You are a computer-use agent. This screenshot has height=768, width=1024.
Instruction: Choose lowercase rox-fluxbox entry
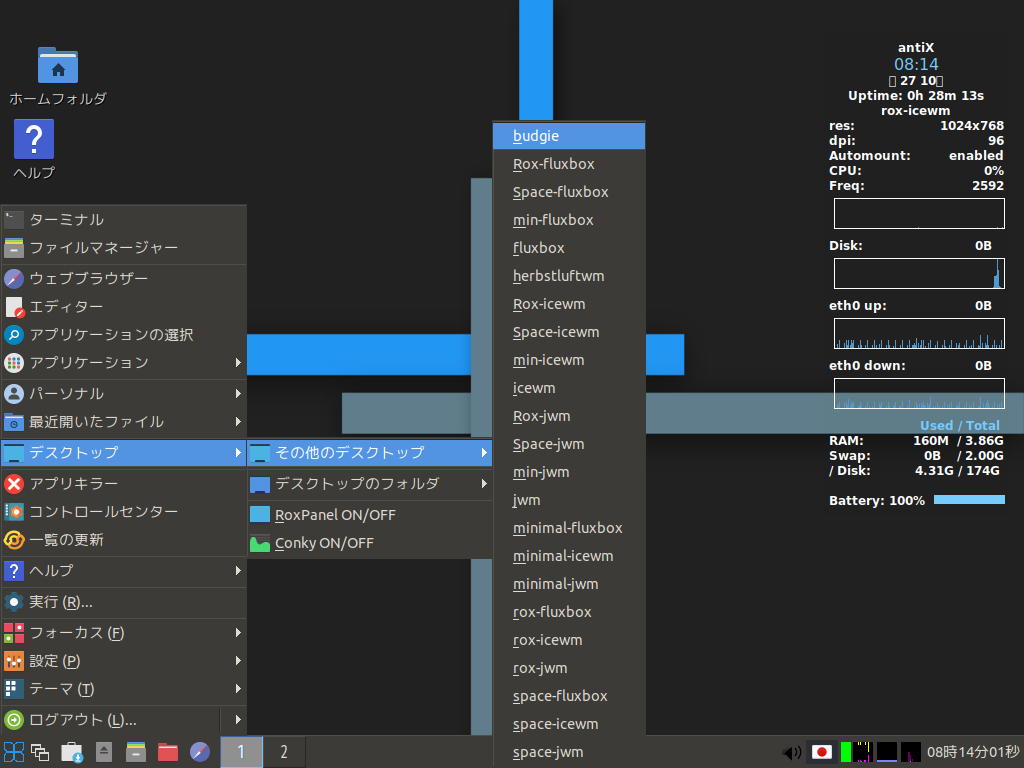click(569, 612)
